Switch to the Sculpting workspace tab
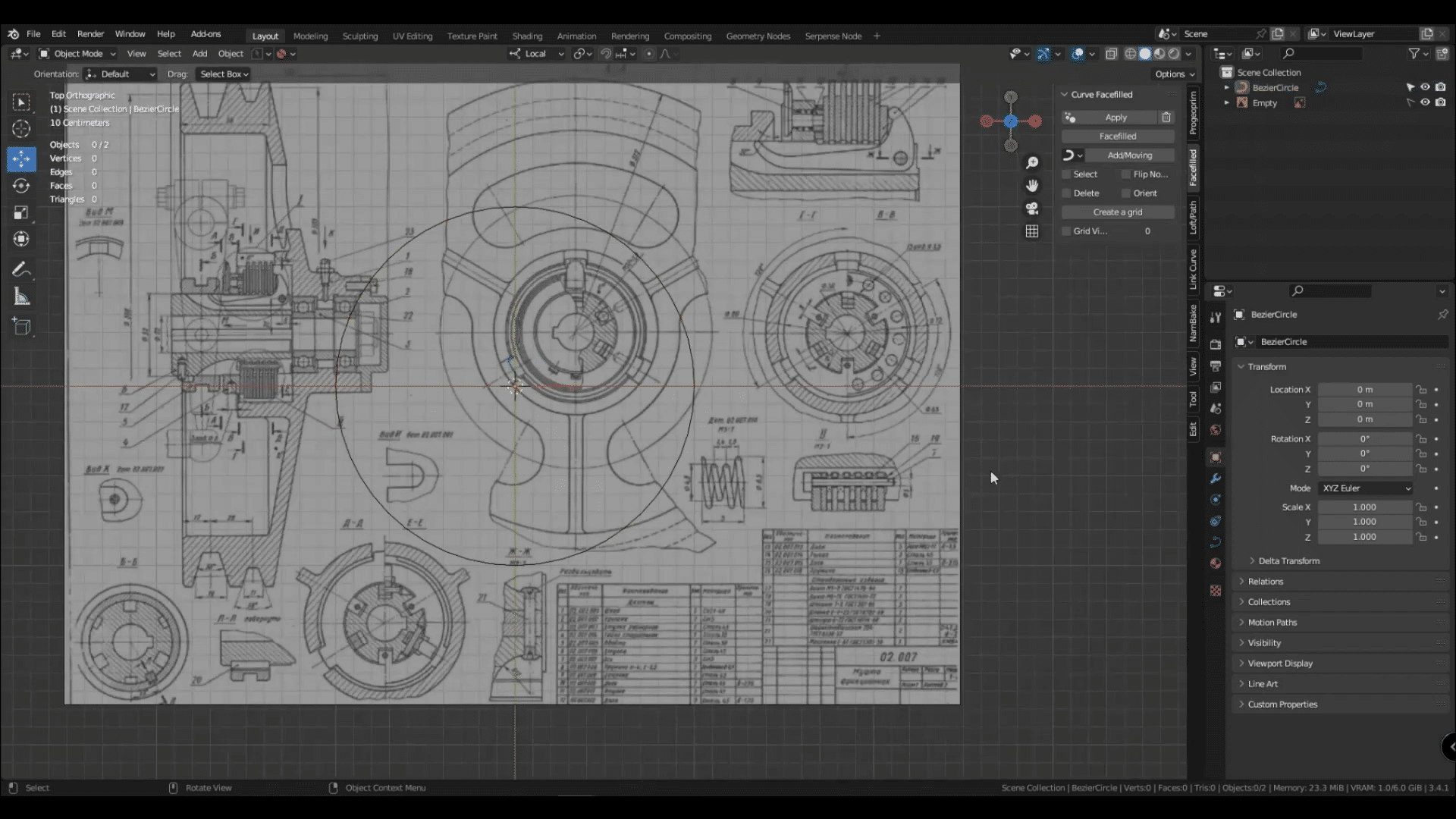 pyautogui.click(x=359, y=36)
